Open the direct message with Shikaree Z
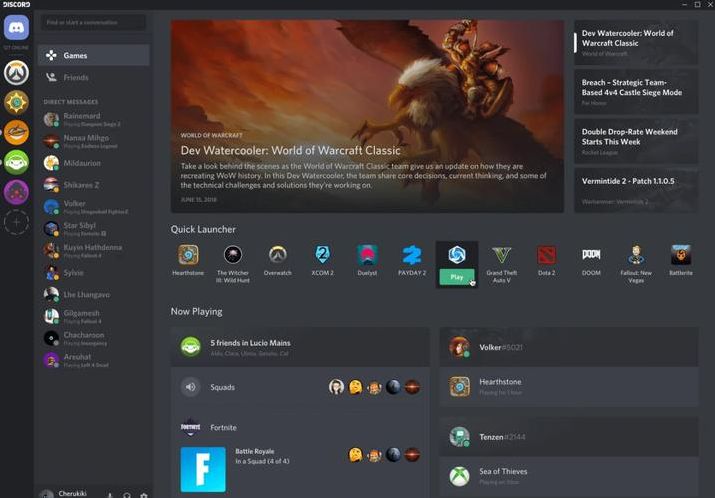This screenshot has width=715, height=498. [x=93, y=185]
